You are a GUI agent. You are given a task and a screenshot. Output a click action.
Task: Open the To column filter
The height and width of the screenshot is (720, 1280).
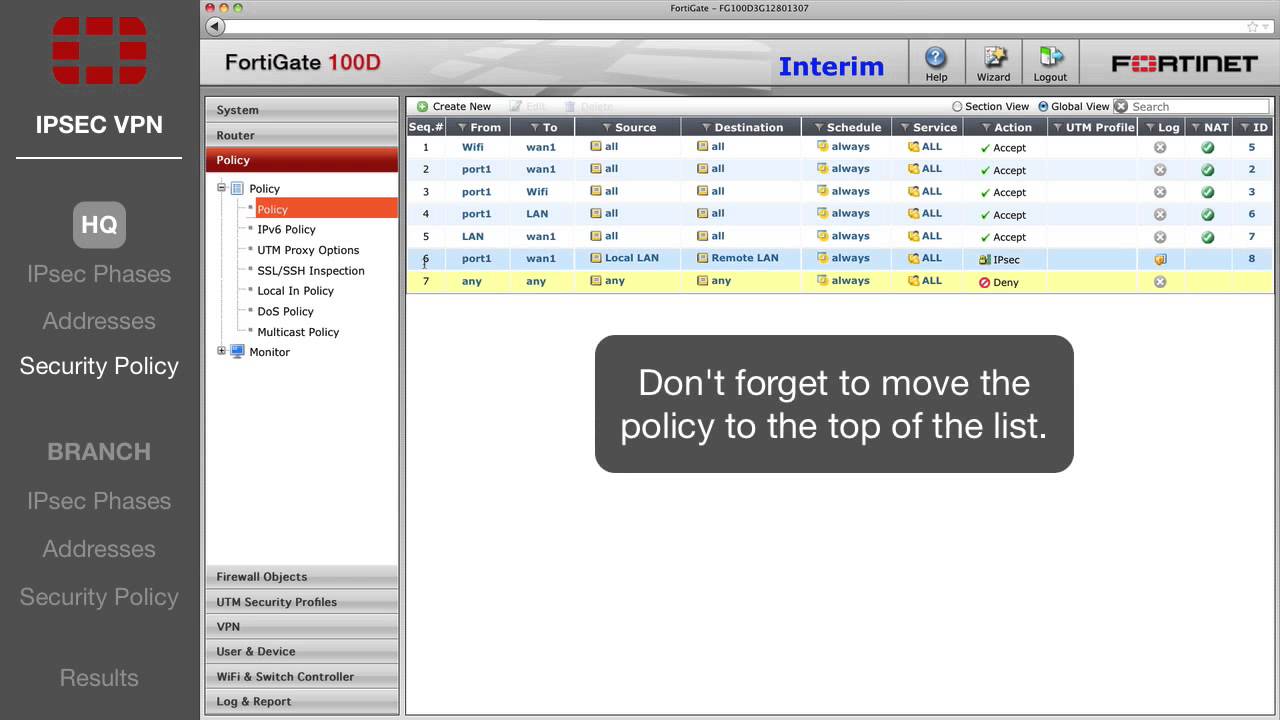click(x=536, y=127)
